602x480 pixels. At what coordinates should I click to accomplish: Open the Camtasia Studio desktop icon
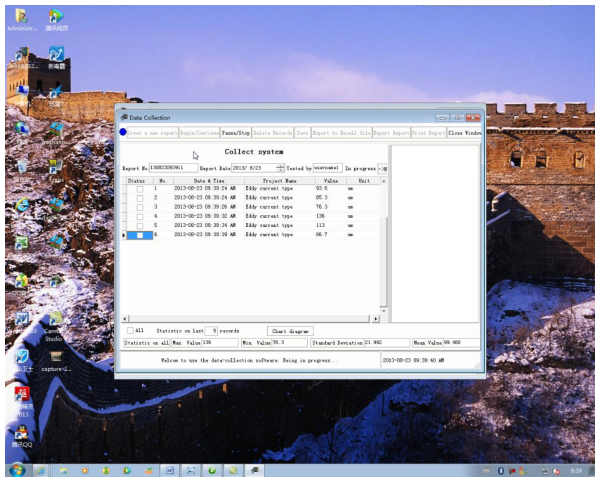coord(55,326)
